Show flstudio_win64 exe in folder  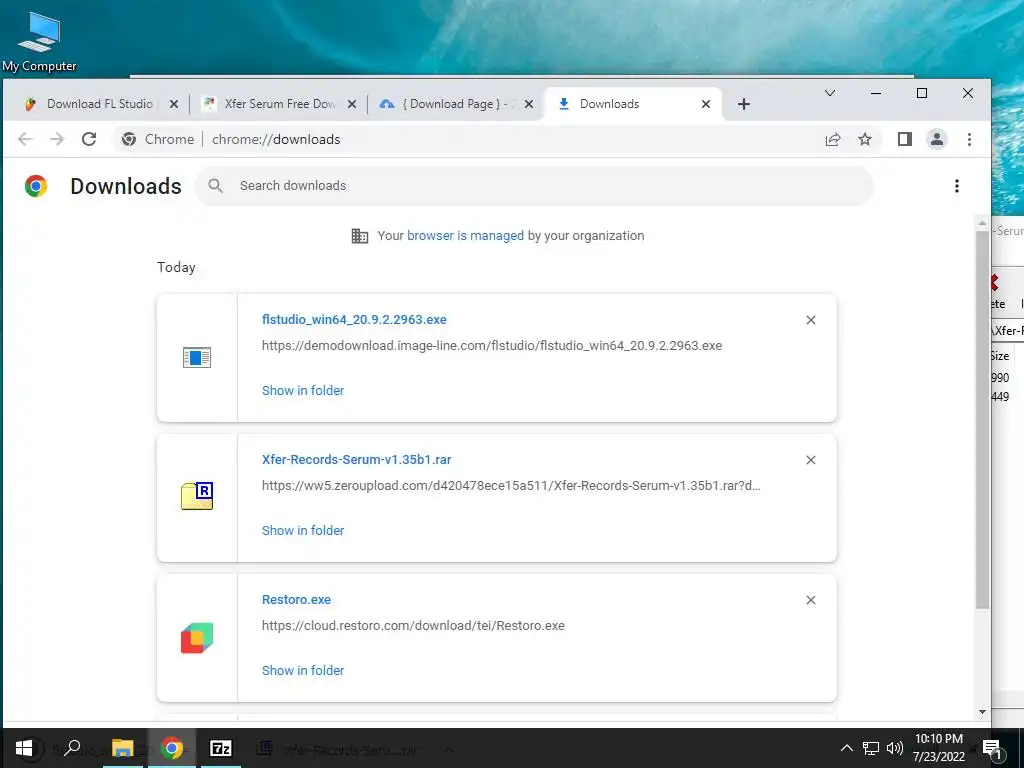[x=303, y=391]
